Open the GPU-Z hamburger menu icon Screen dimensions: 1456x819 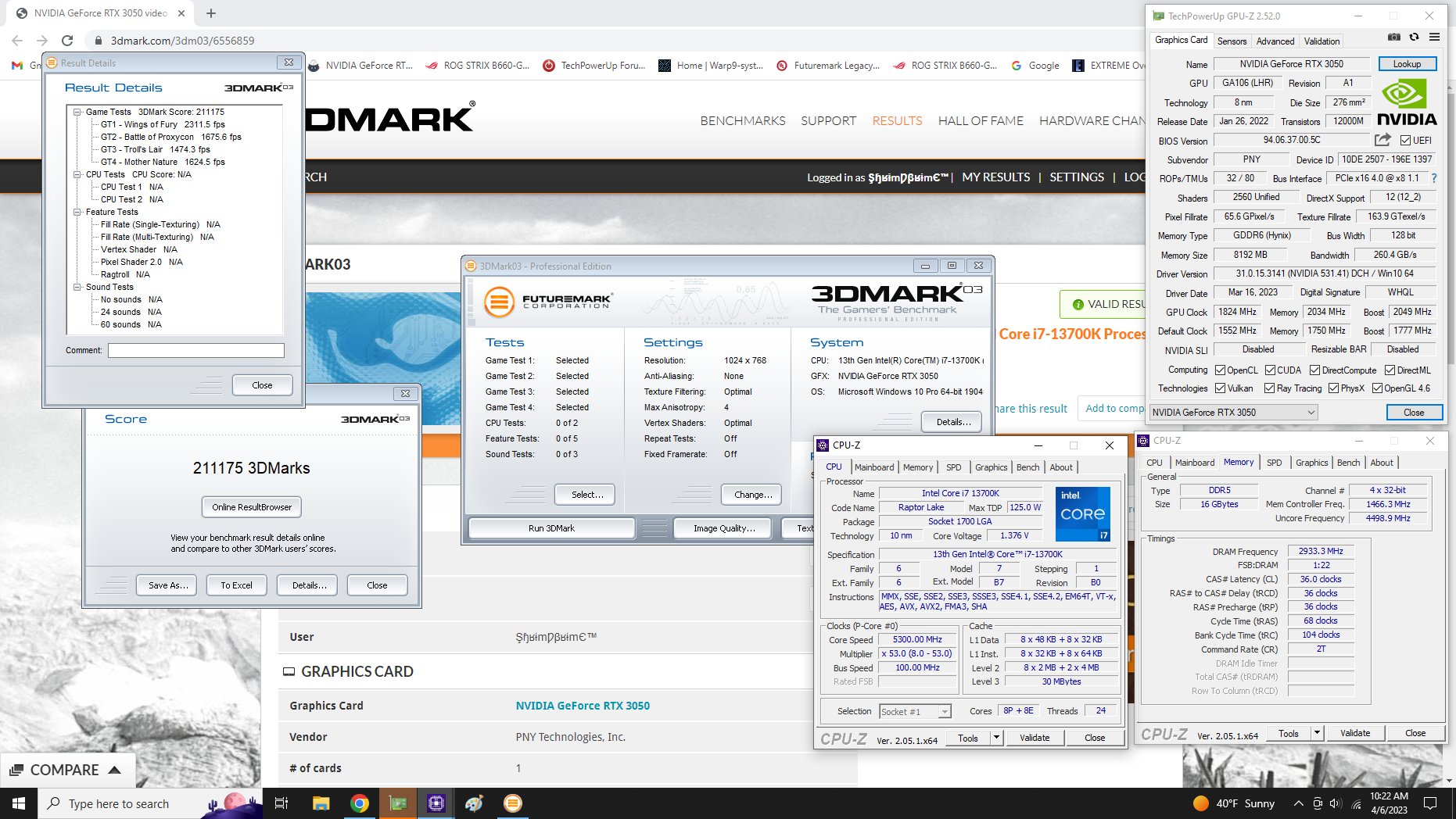1434,37
